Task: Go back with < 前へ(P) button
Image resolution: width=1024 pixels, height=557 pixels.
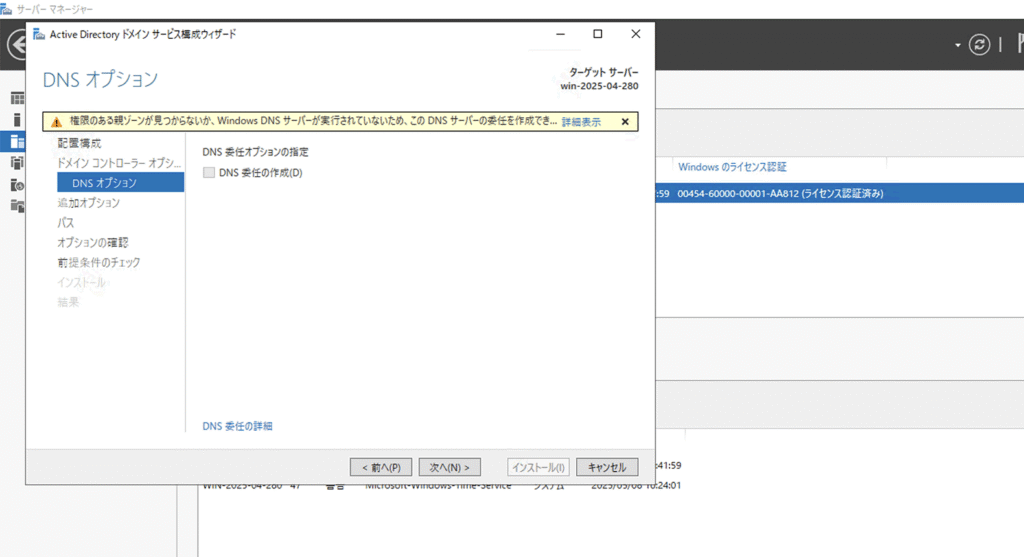Action: click(x=381, y=468)
